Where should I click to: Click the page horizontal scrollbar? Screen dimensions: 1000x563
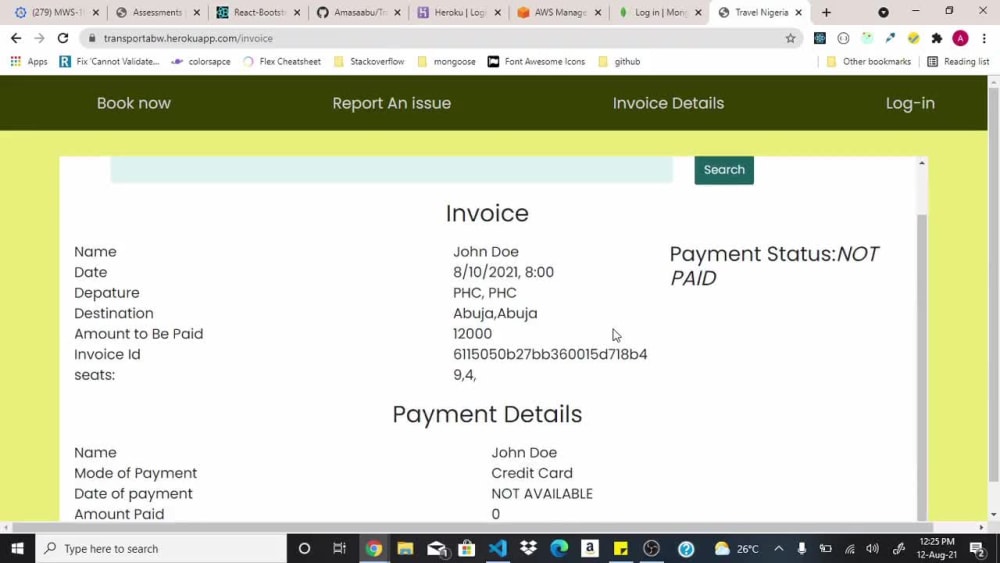472,527
